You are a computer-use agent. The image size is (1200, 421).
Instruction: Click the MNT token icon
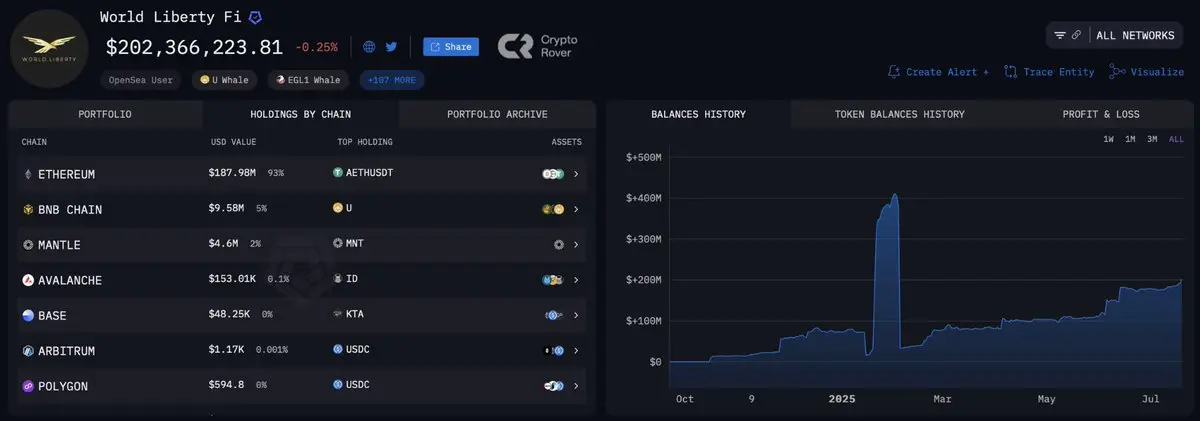tap(338, 243)
